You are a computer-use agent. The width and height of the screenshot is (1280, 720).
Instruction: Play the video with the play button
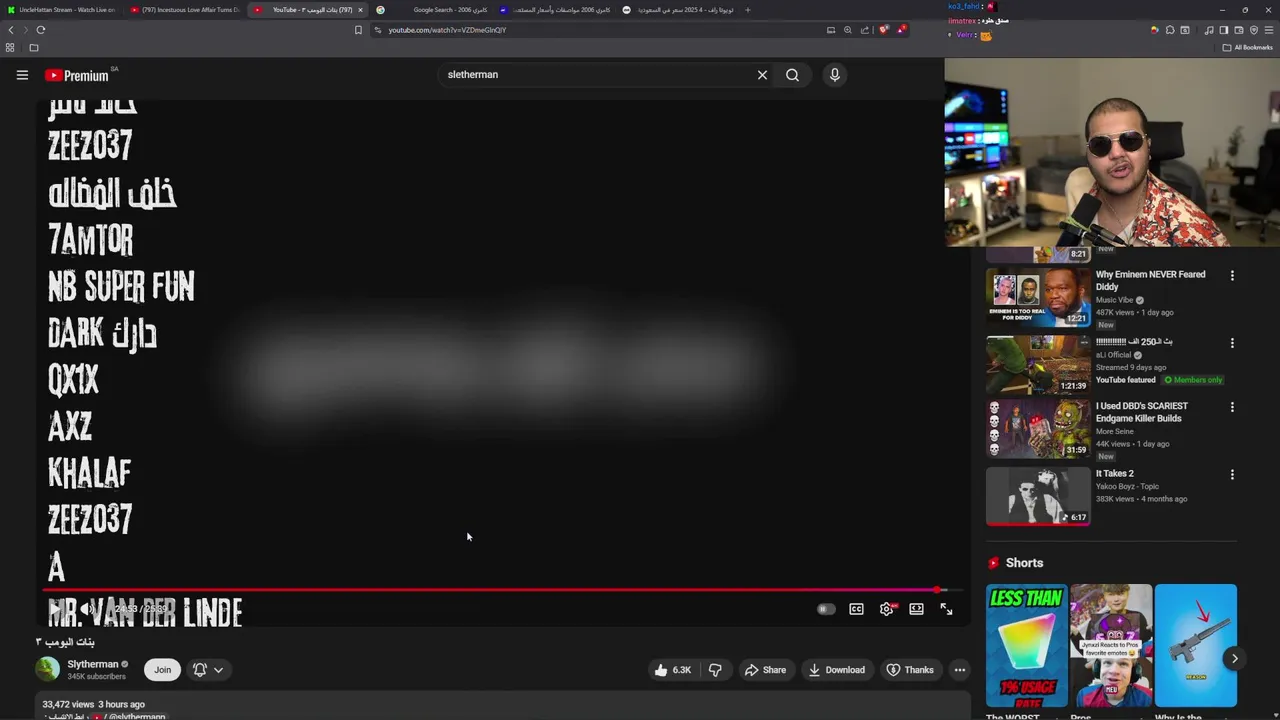(x=56, y=609)
